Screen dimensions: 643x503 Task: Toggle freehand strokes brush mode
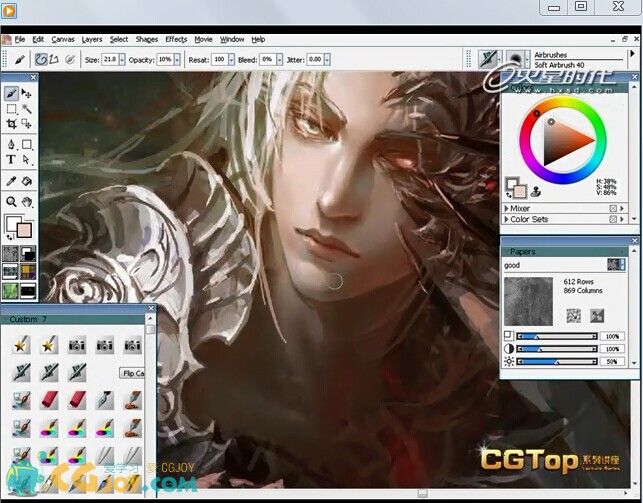pyautogui.click(x=41, y=59)
